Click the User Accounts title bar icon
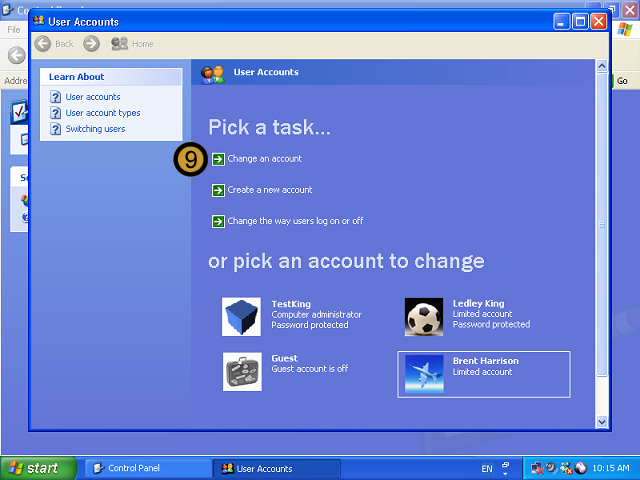The image size is (640, 480). pos(39,20)
